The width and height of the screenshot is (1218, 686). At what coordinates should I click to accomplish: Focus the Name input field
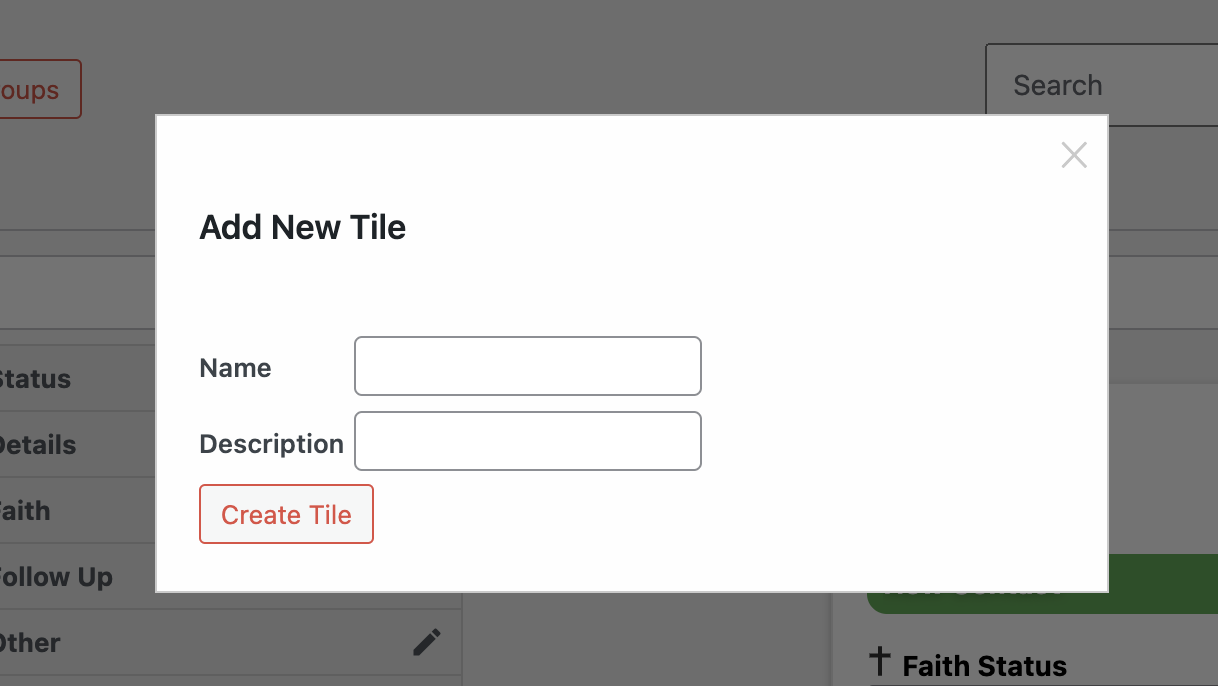click(x=527, y=366)
